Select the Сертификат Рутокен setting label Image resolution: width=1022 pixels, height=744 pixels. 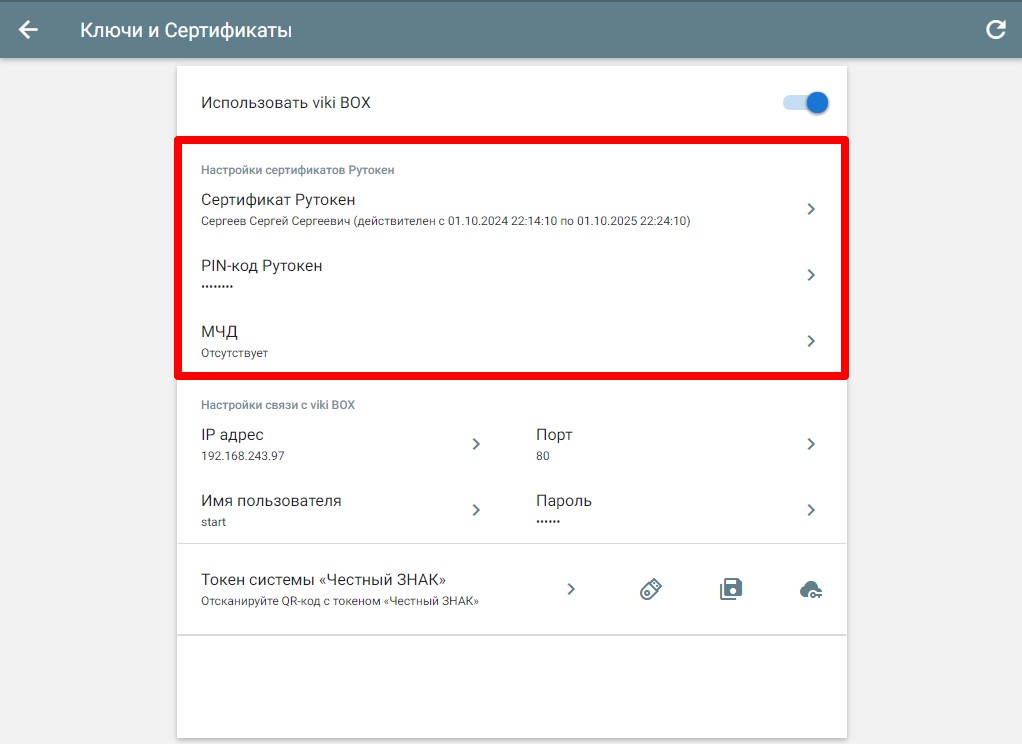click(x=278, y=200)
